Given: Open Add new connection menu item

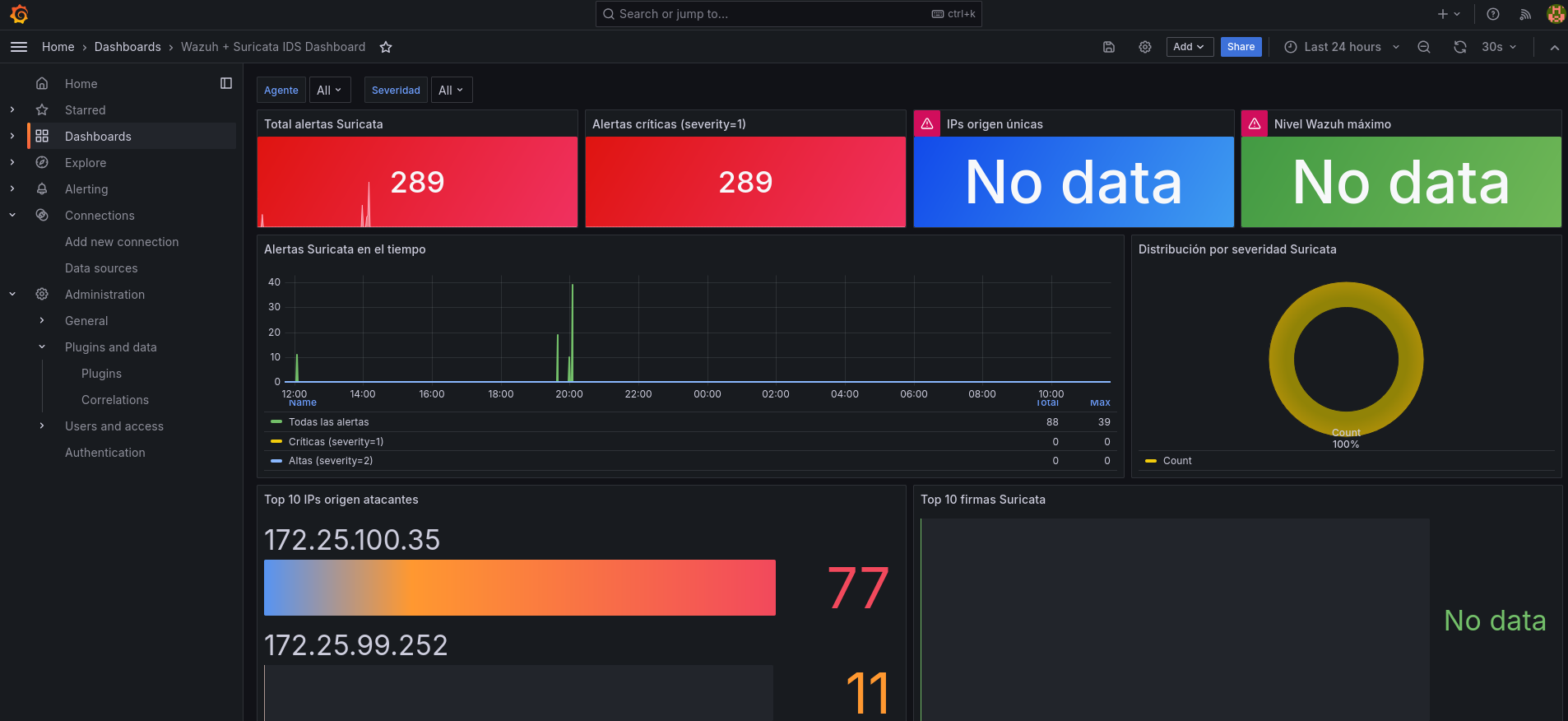Looking at the screenshot, I should click(x=122, y=241).
